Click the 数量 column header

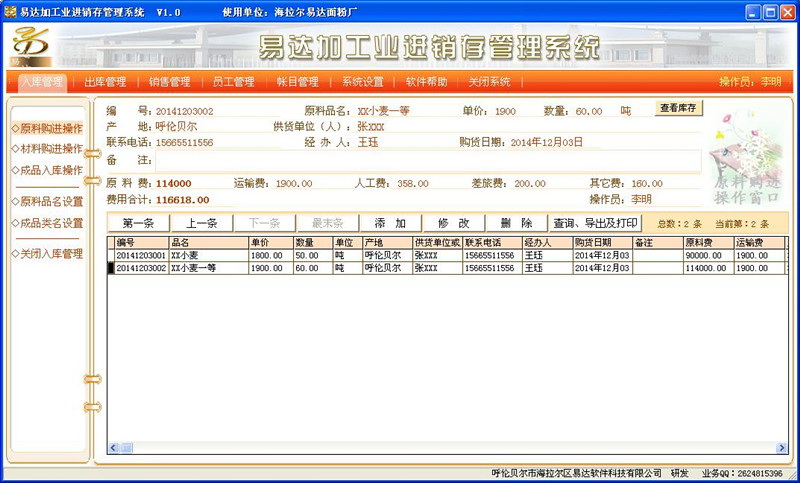click(x=313, y=243)
